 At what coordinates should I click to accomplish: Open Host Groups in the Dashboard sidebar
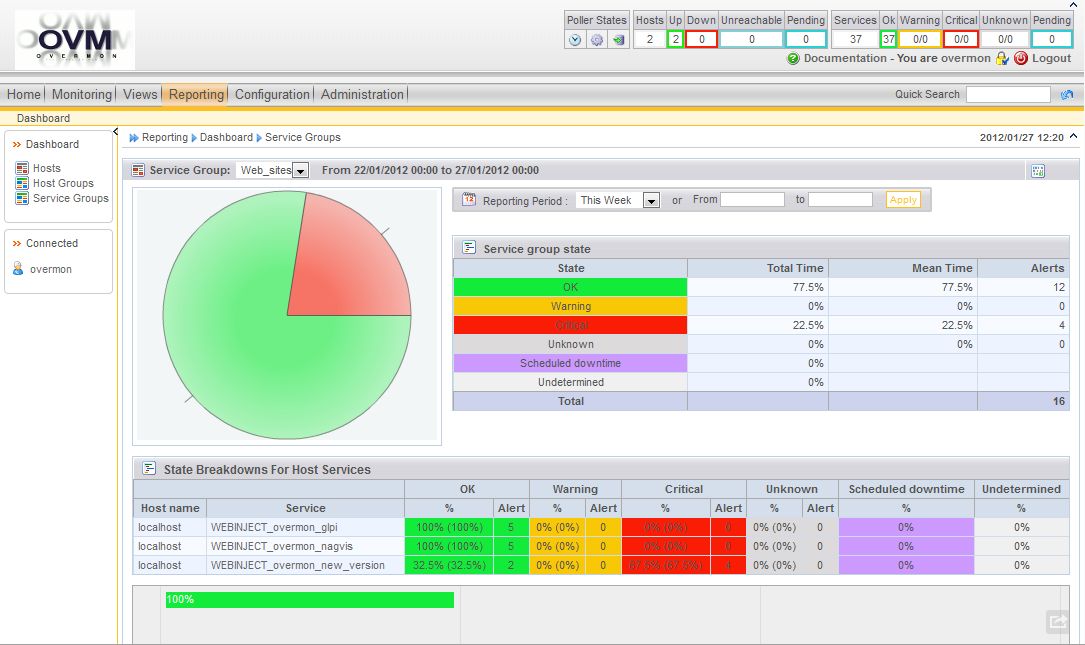point(63,183)
